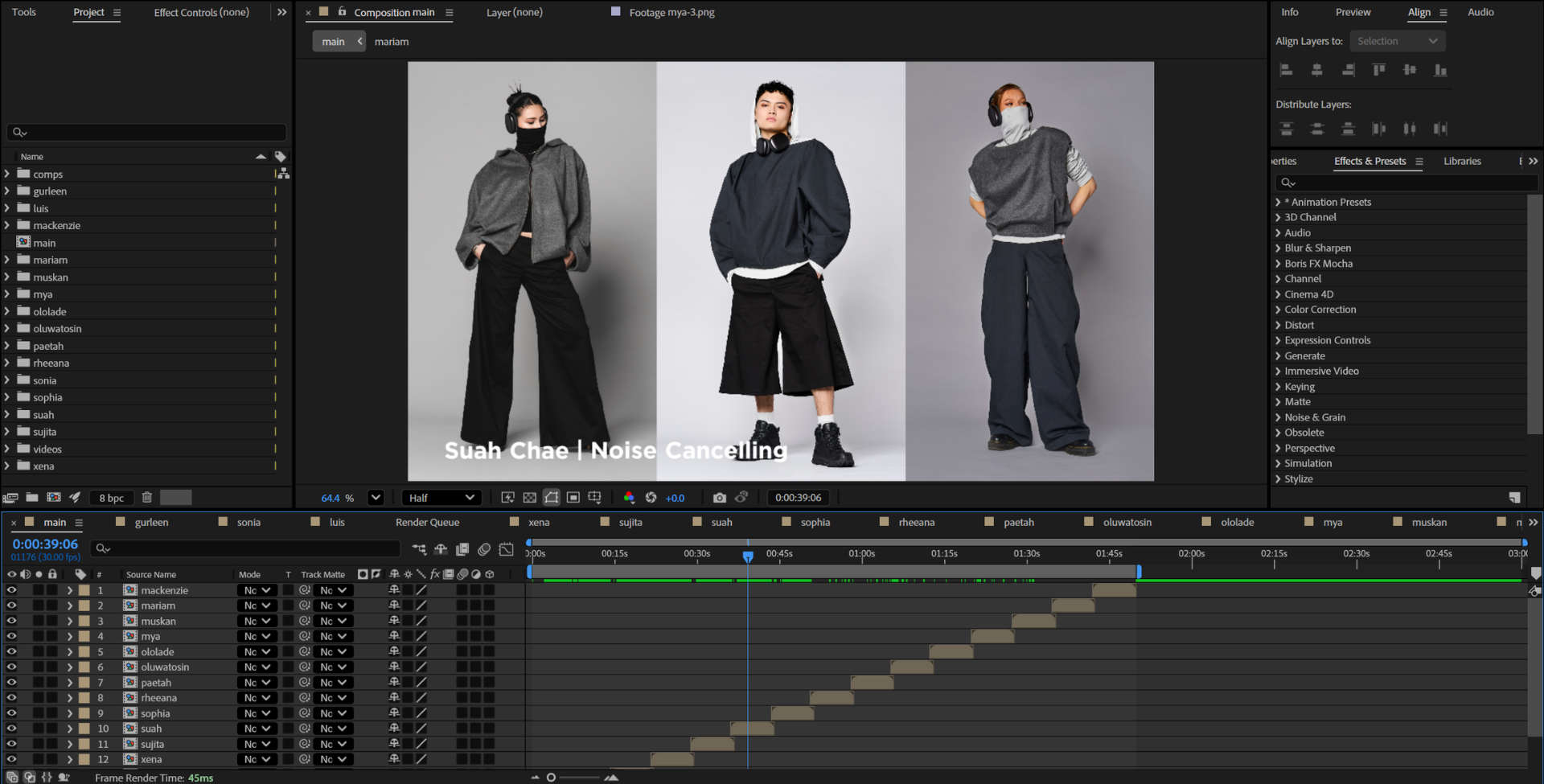Click the show channel RGB color icon
The image size is (1544, 784).
coord(629,498)
